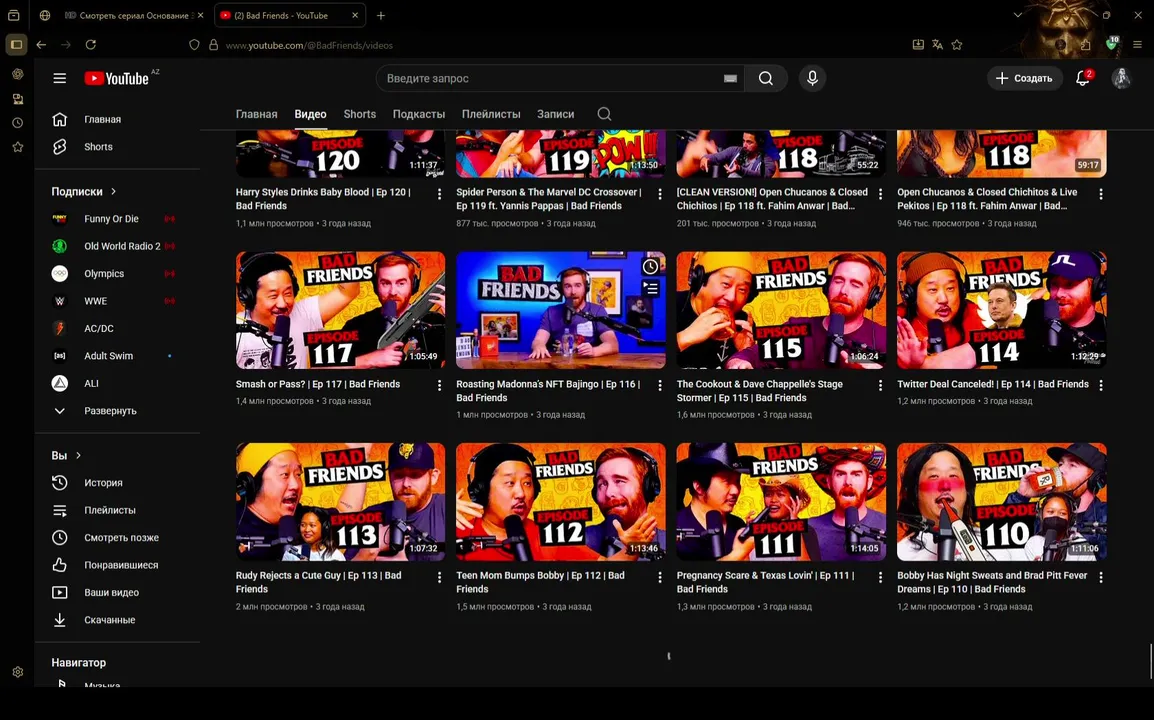This screenshot has height=720, width=1154.
Task: Click the Создать button
Action: tap(1024, 78)
